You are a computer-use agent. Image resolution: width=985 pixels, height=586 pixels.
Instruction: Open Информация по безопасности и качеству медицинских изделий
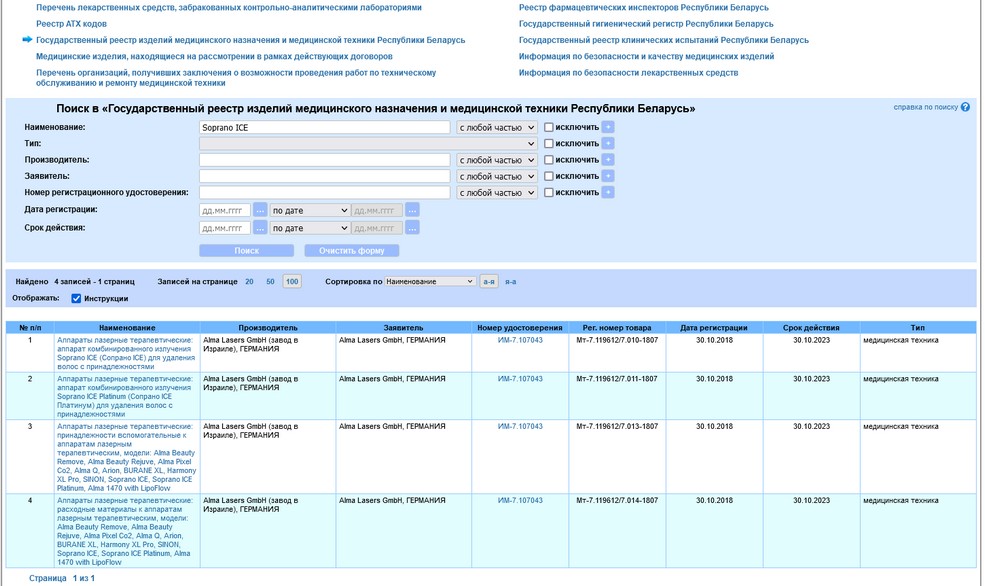(x=646, y=57)
